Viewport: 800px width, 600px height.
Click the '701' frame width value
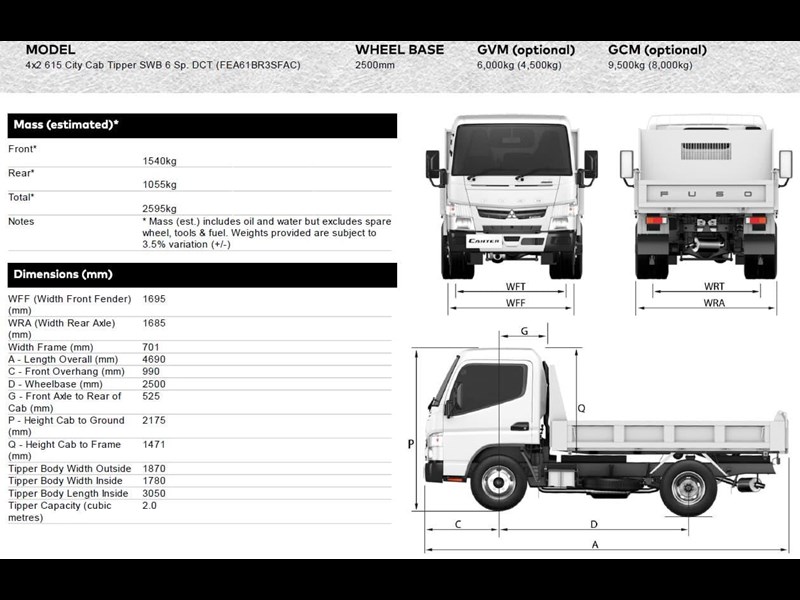(x=151, y=347)
